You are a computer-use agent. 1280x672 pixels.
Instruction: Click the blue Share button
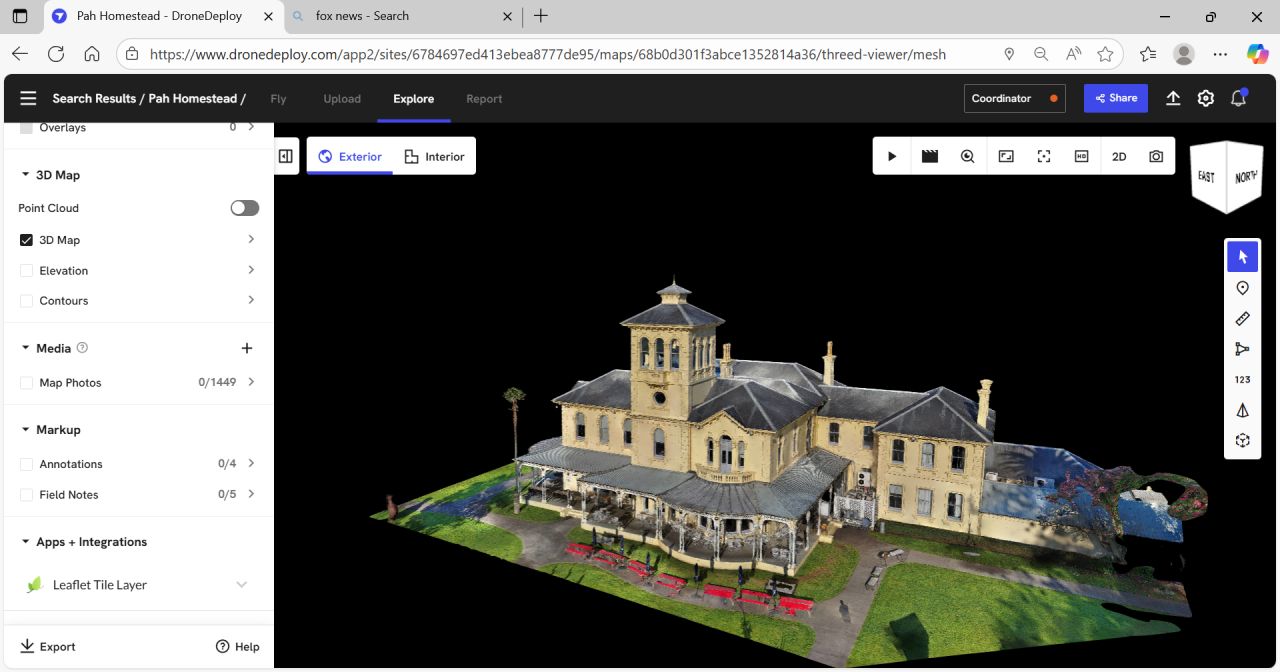1115,98
